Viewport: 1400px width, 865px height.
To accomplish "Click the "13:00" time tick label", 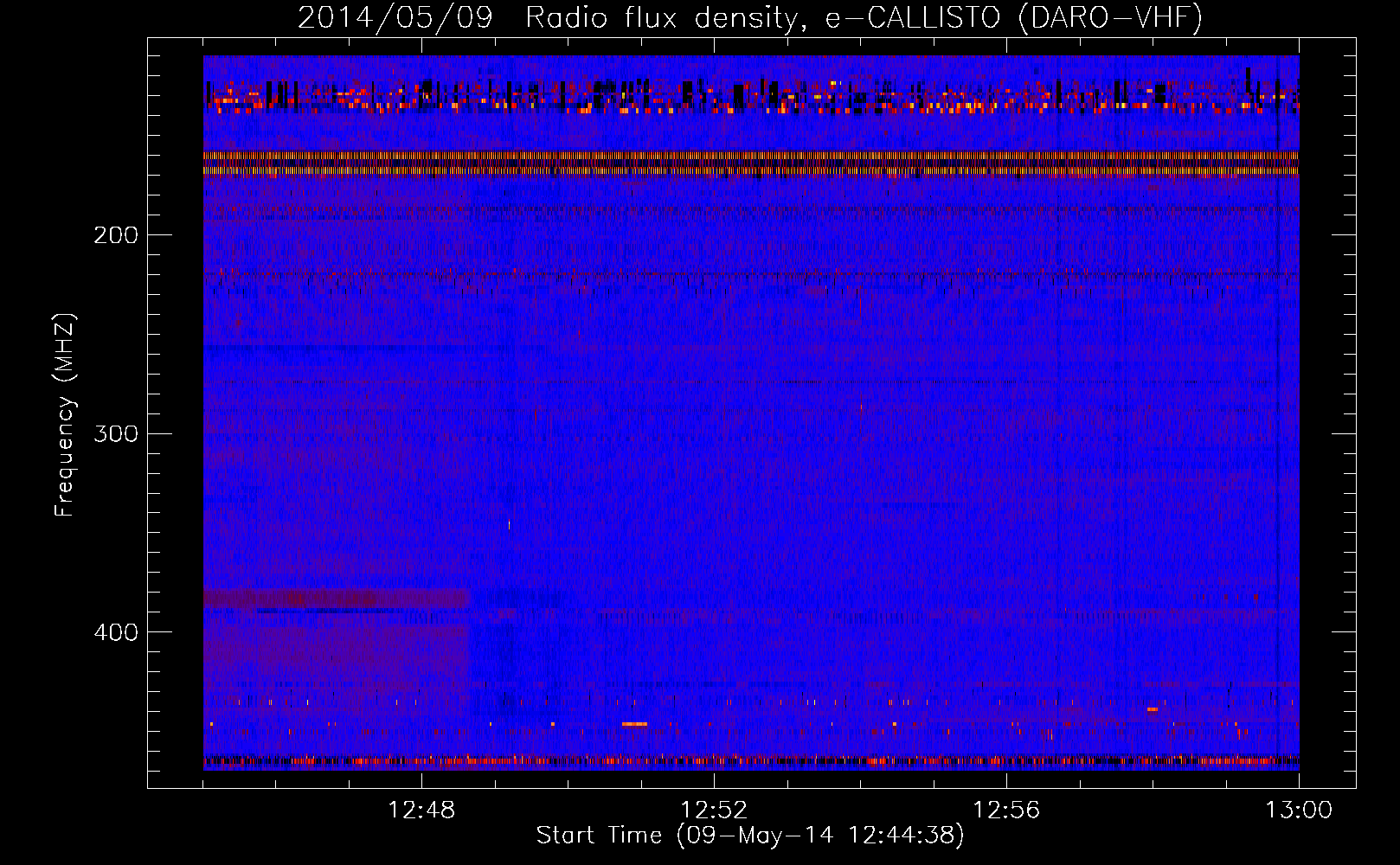I will tap(1299, 811).
